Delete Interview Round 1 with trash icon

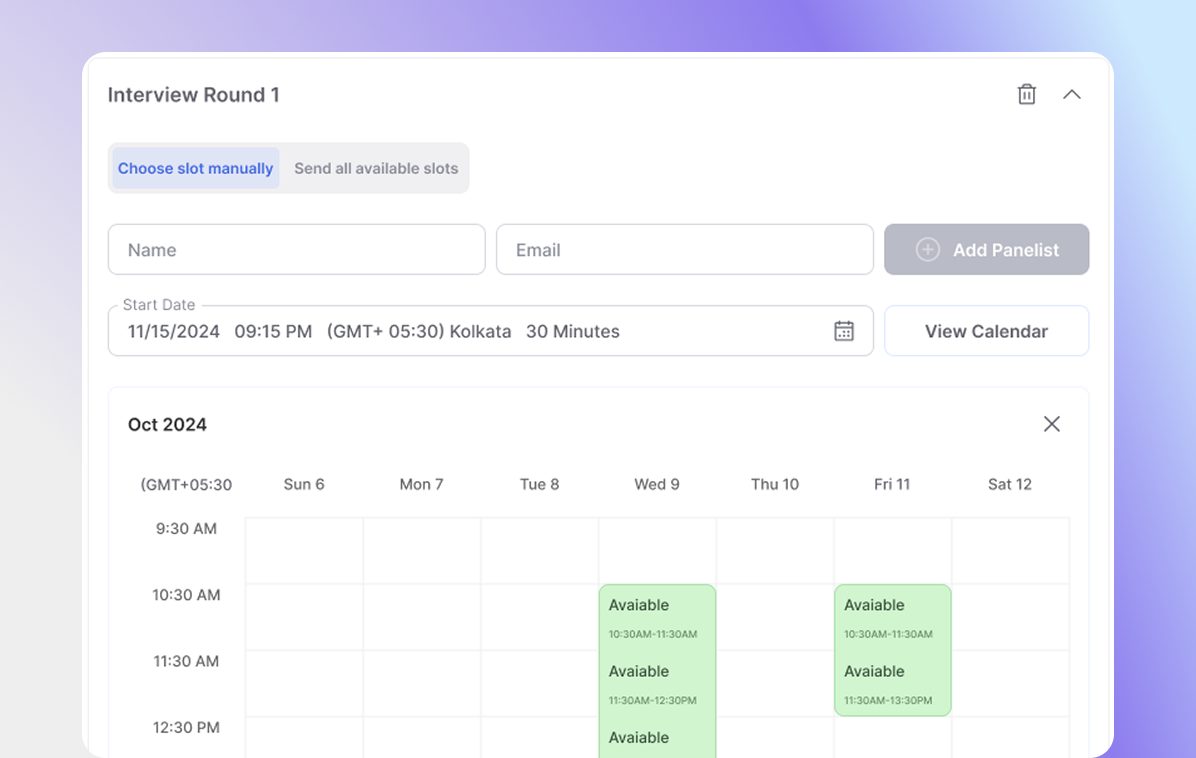click(1027, 94)
